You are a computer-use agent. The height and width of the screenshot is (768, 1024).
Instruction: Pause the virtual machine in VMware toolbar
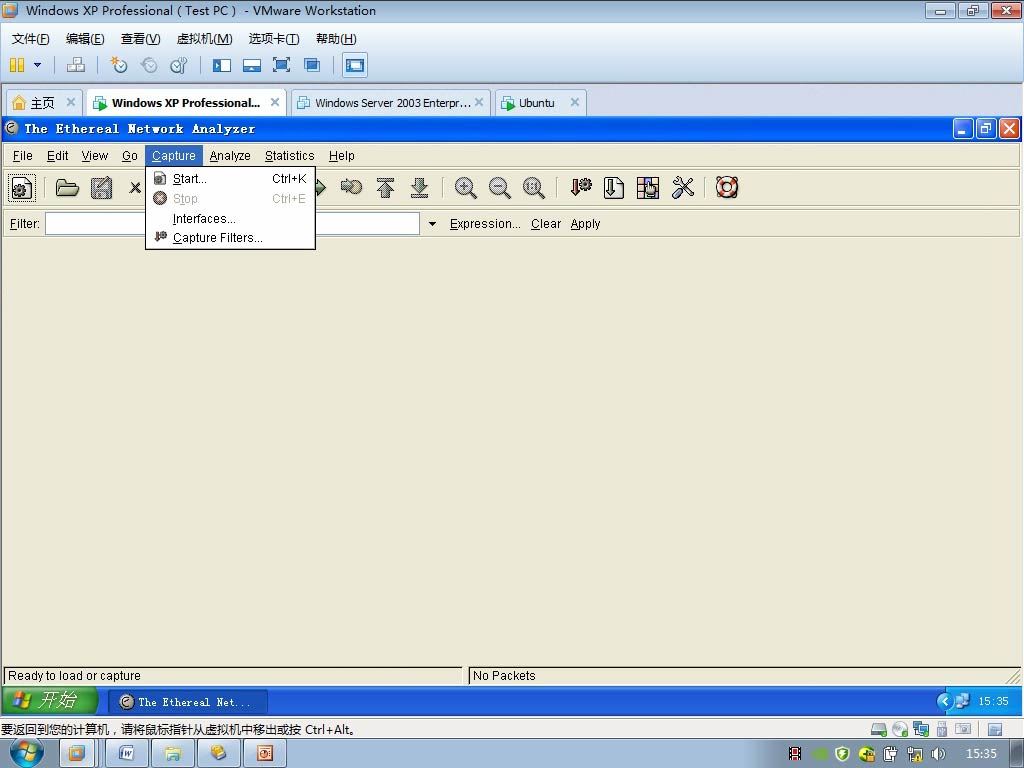pyautogui.click(x=17, y=65)
